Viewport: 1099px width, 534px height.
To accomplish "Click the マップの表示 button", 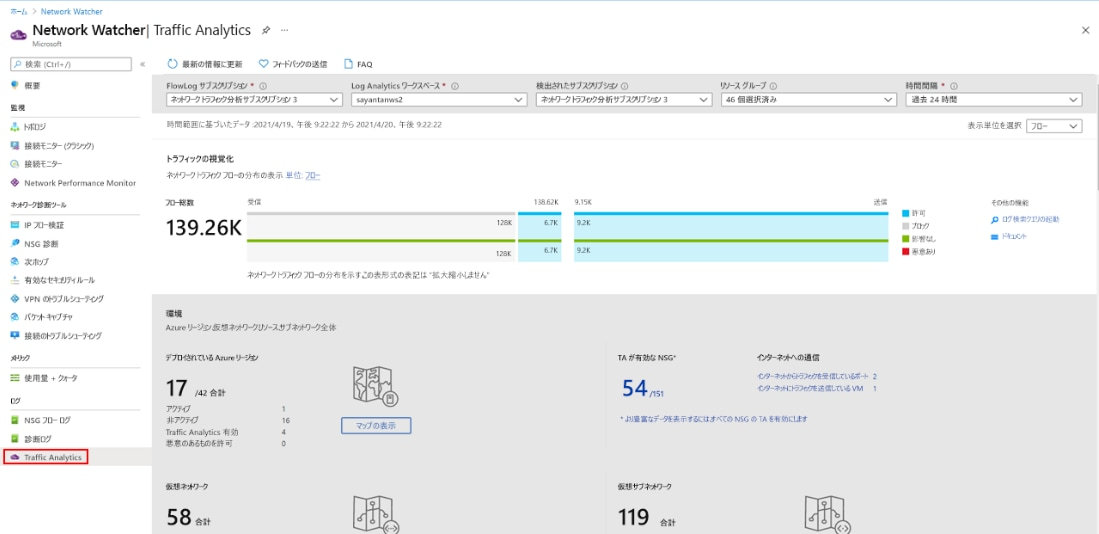I will pos(376,425).
